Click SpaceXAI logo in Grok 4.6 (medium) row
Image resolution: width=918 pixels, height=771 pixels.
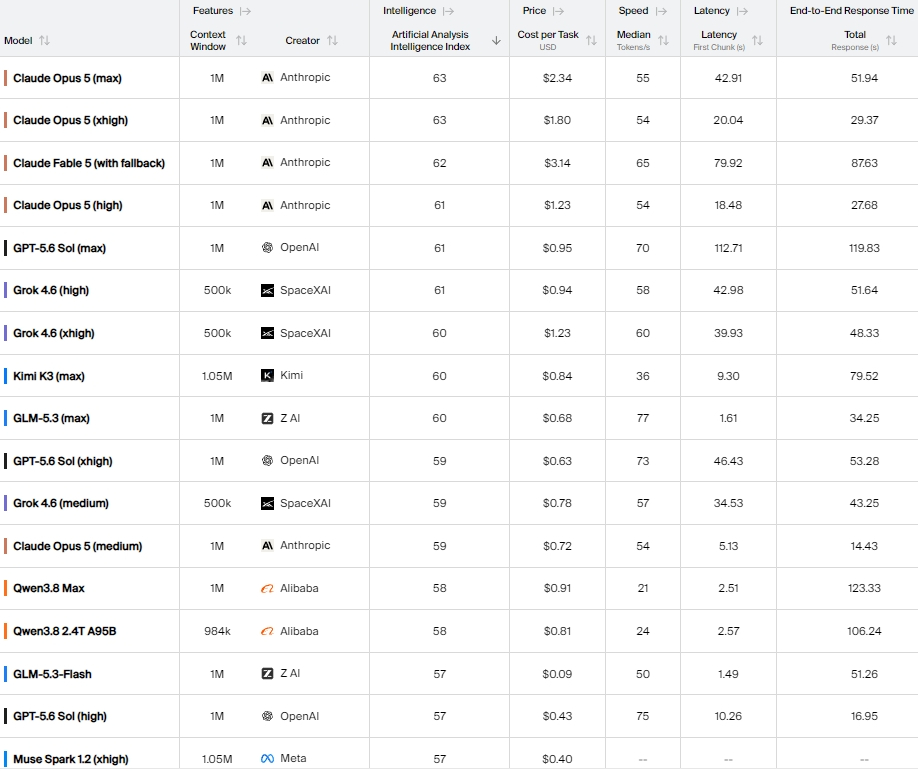click(267, 503)
